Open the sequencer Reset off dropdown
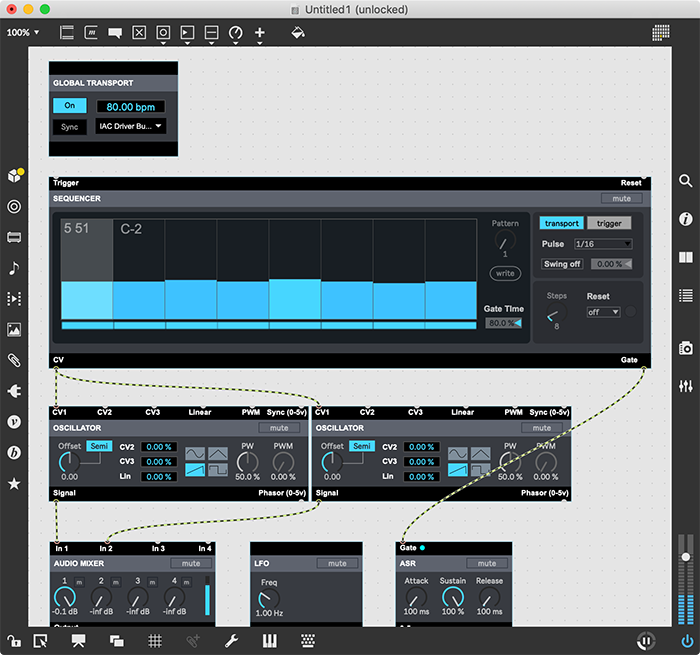Image resolution: width=700 pixels, height=655 pixels. pos(603,312)
